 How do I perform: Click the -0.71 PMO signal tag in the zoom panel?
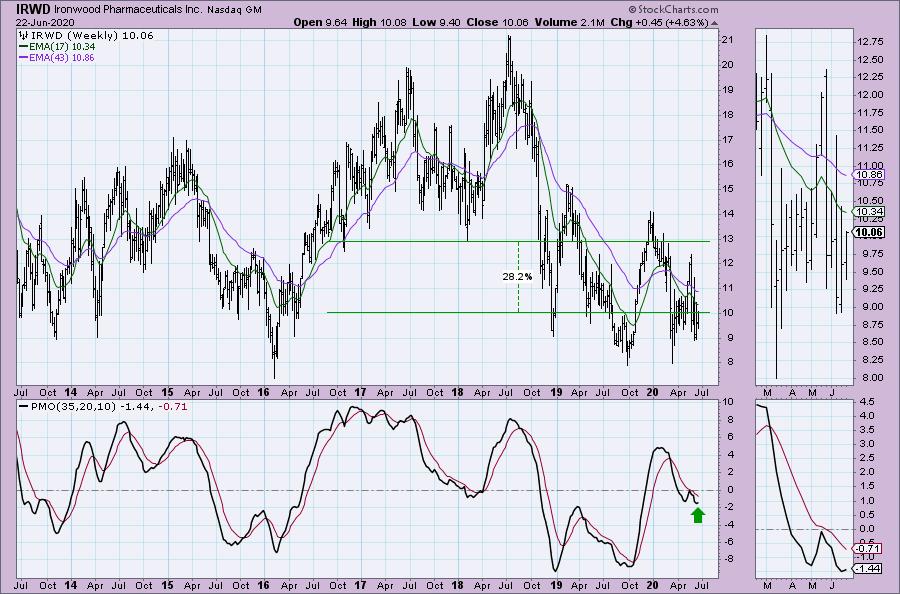pyautogui.click(x=869, y=549)
